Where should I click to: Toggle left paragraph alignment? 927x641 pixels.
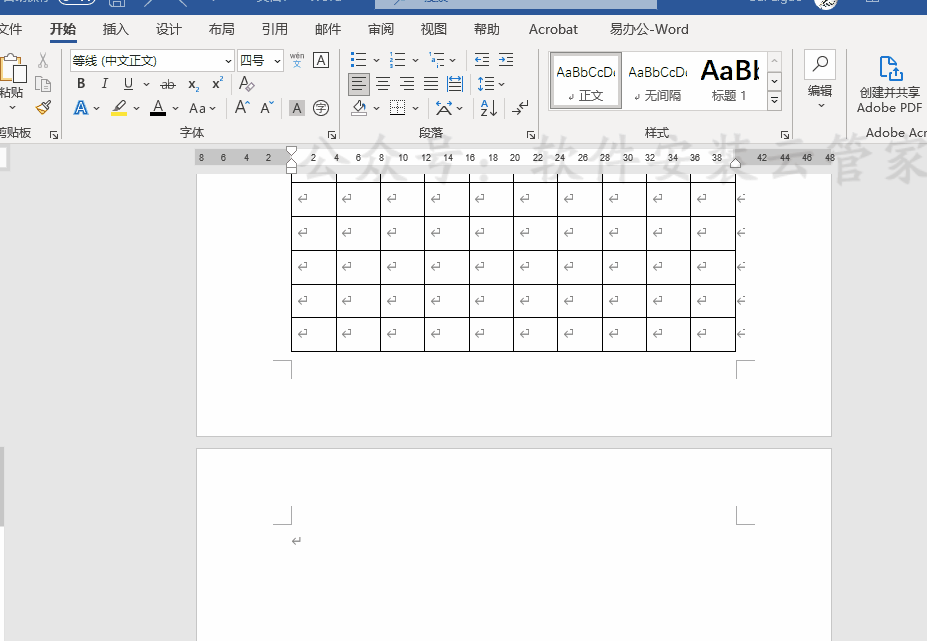pyautogui.click(x=359, y=84)
